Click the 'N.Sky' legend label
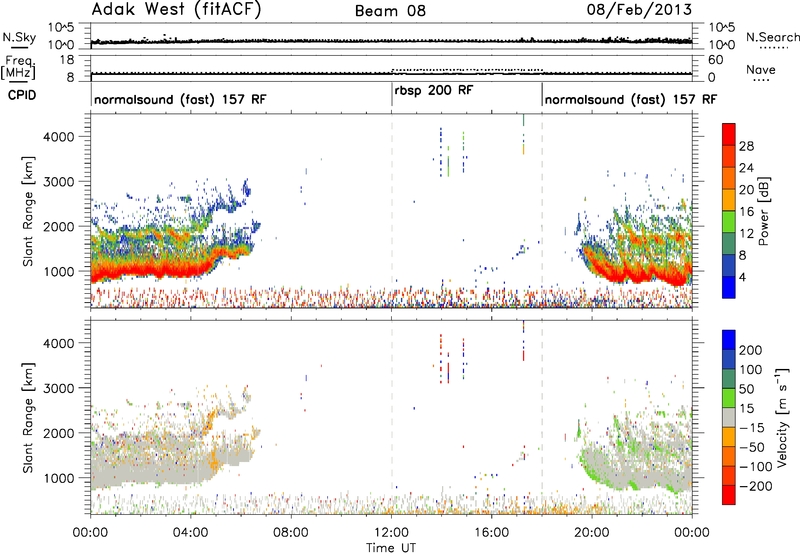 [19, 37]
